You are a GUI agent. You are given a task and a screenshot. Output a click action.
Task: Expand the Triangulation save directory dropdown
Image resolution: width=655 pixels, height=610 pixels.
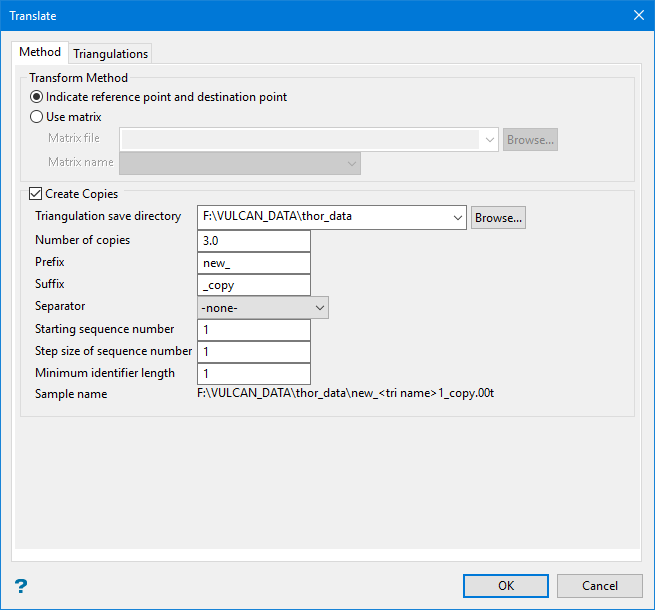458,217
